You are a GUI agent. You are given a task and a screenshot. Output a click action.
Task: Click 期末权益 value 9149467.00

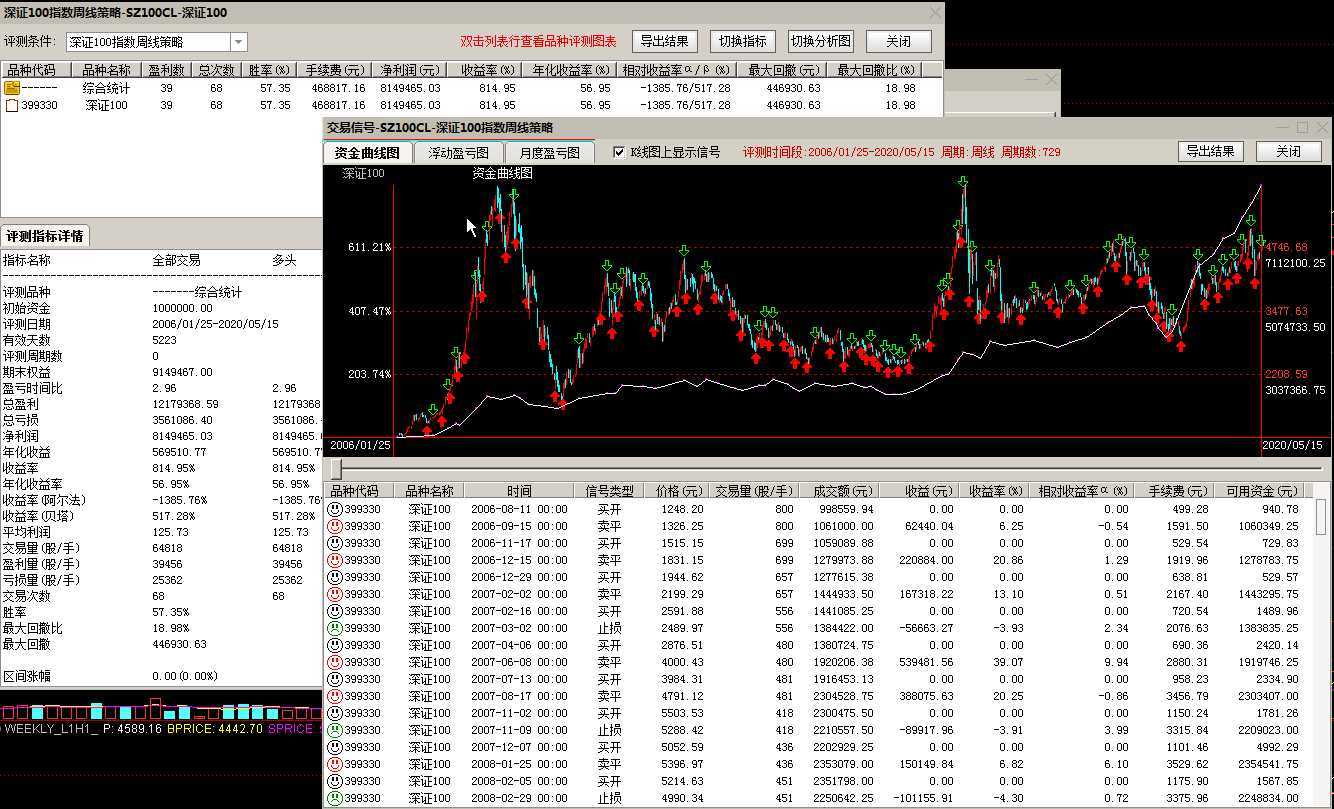(182, 372)
